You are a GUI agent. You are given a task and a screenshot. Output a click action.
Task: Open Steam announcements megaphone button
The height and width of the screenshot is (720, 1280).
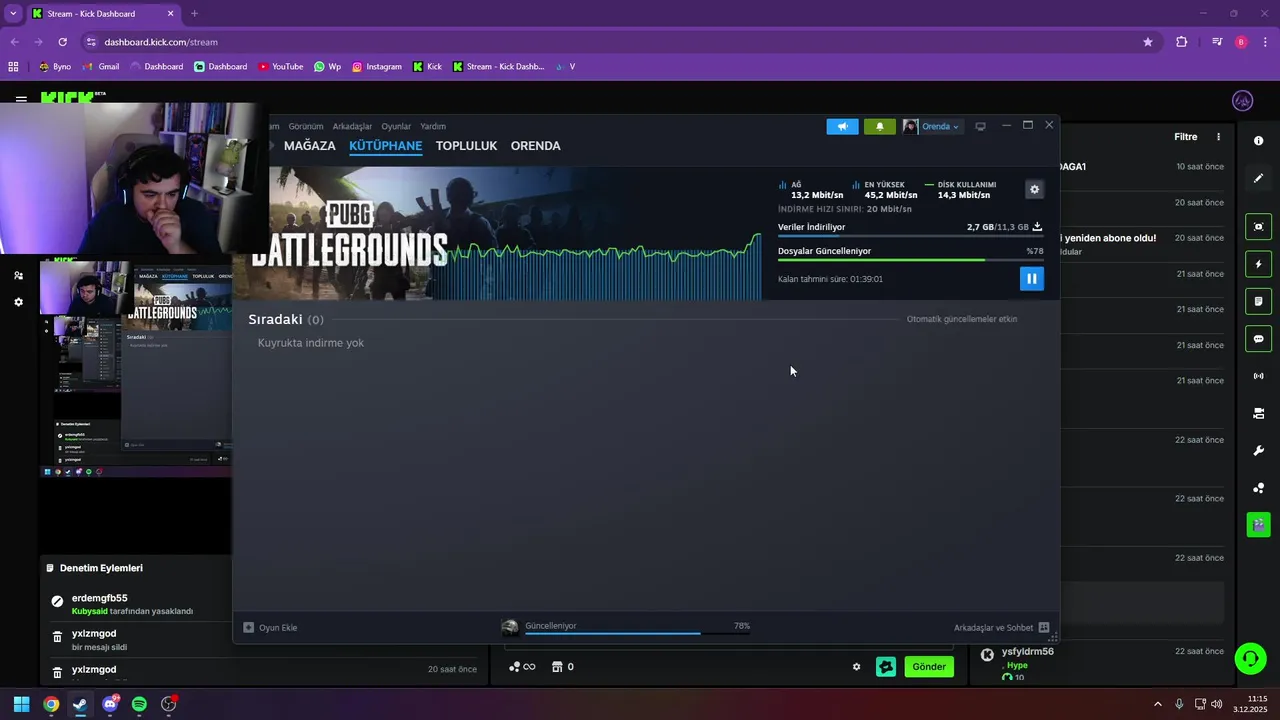pos(842,126)
